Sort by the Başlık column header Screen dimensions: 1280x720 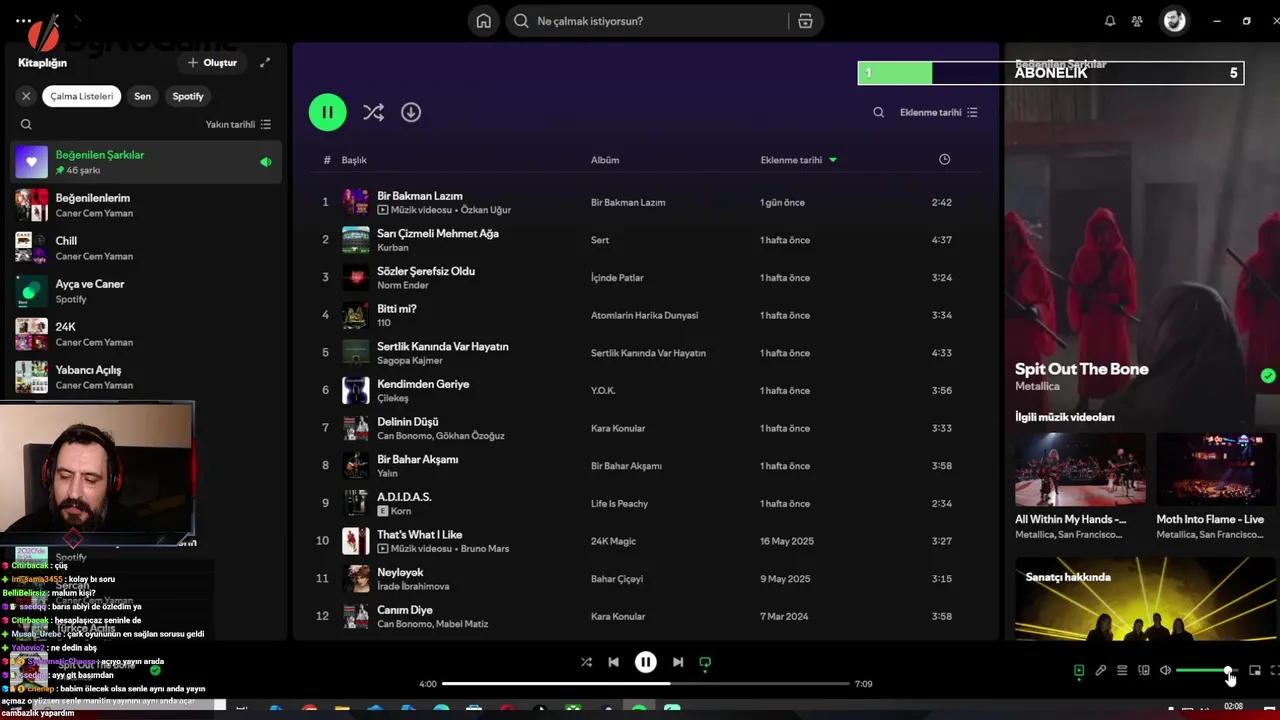(354, 160)
